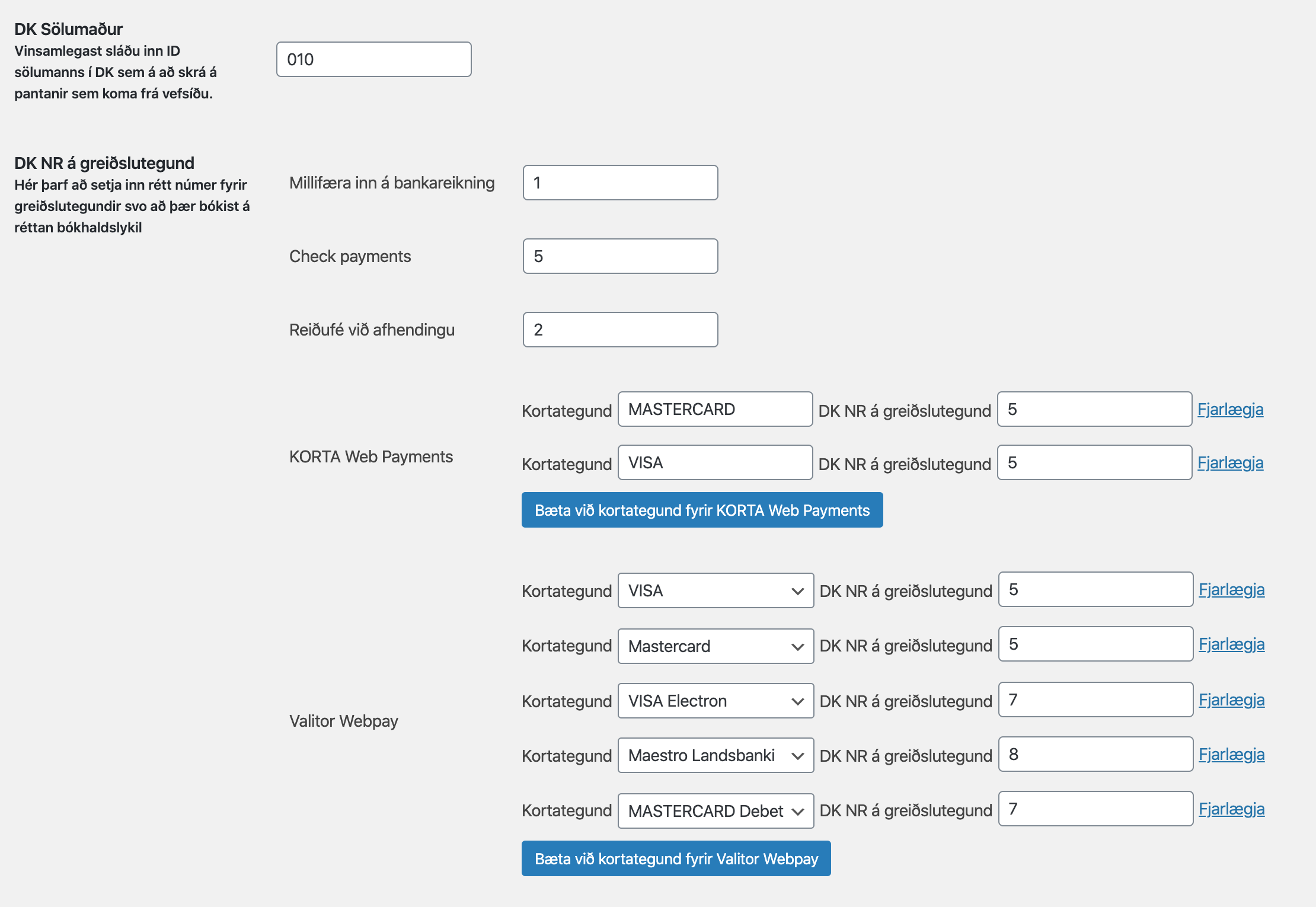Open the VISA Electron card type dropdown

point(716,701)
